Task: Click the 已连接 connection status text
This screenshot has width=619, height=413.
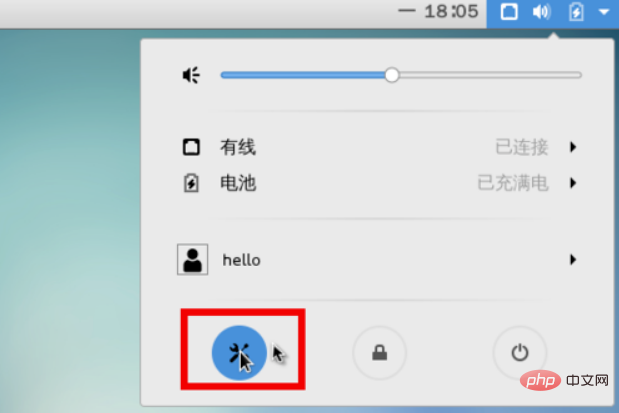Action: 522,147
